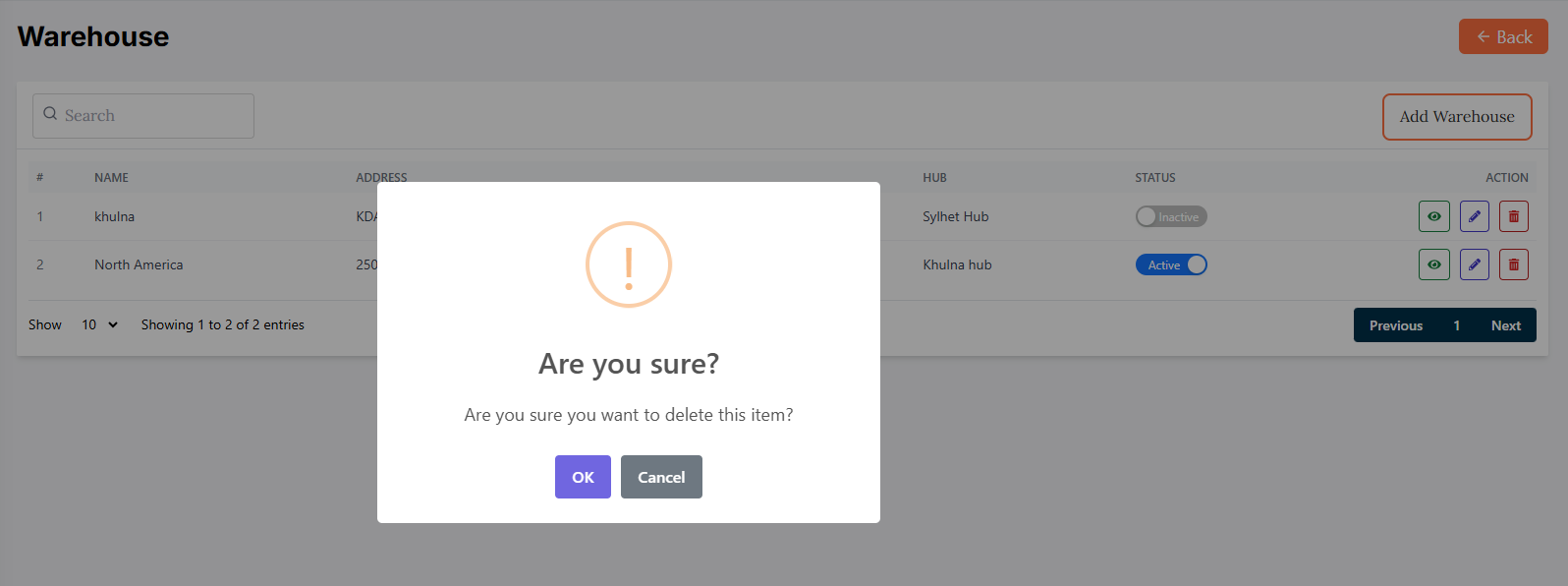The height and width of the screenshot is (586, 1568).
Task: Toggle the Inactive status switch for khulna
Action: pos(1170,216)
